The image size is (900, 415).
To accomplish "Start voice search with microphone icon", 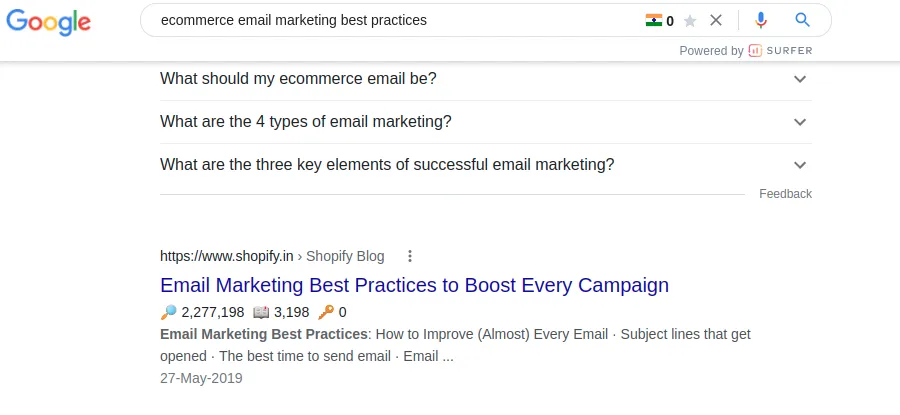I will [761, 20].
